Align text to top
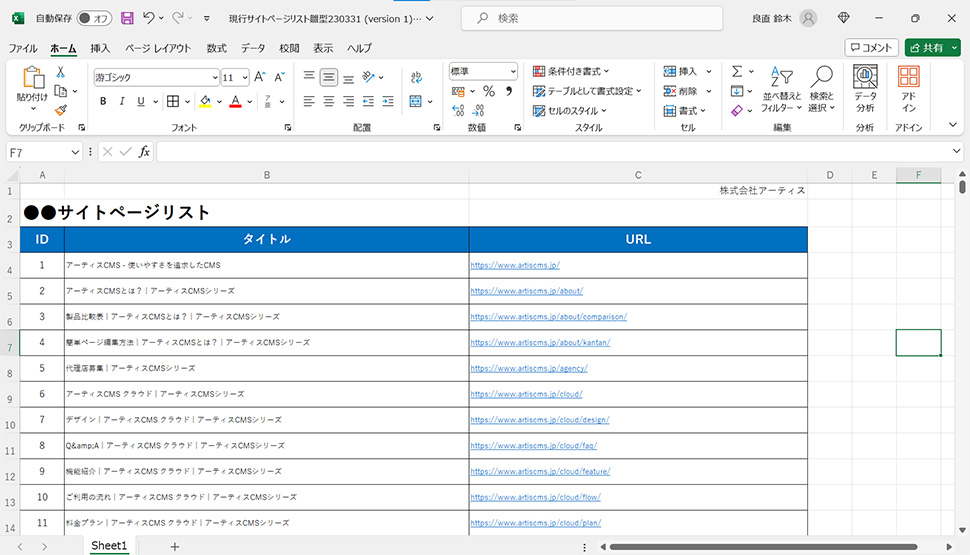This screenshot has width=970, height=555. tap(309, 77)
